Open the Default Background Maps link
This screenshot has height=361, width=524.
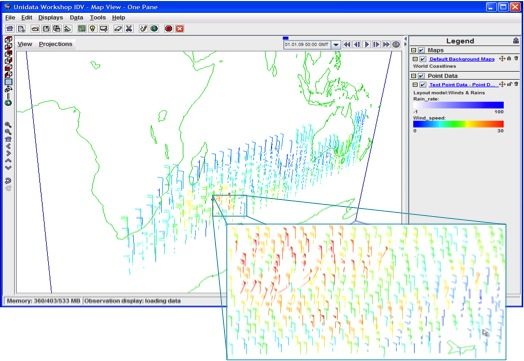462,59
